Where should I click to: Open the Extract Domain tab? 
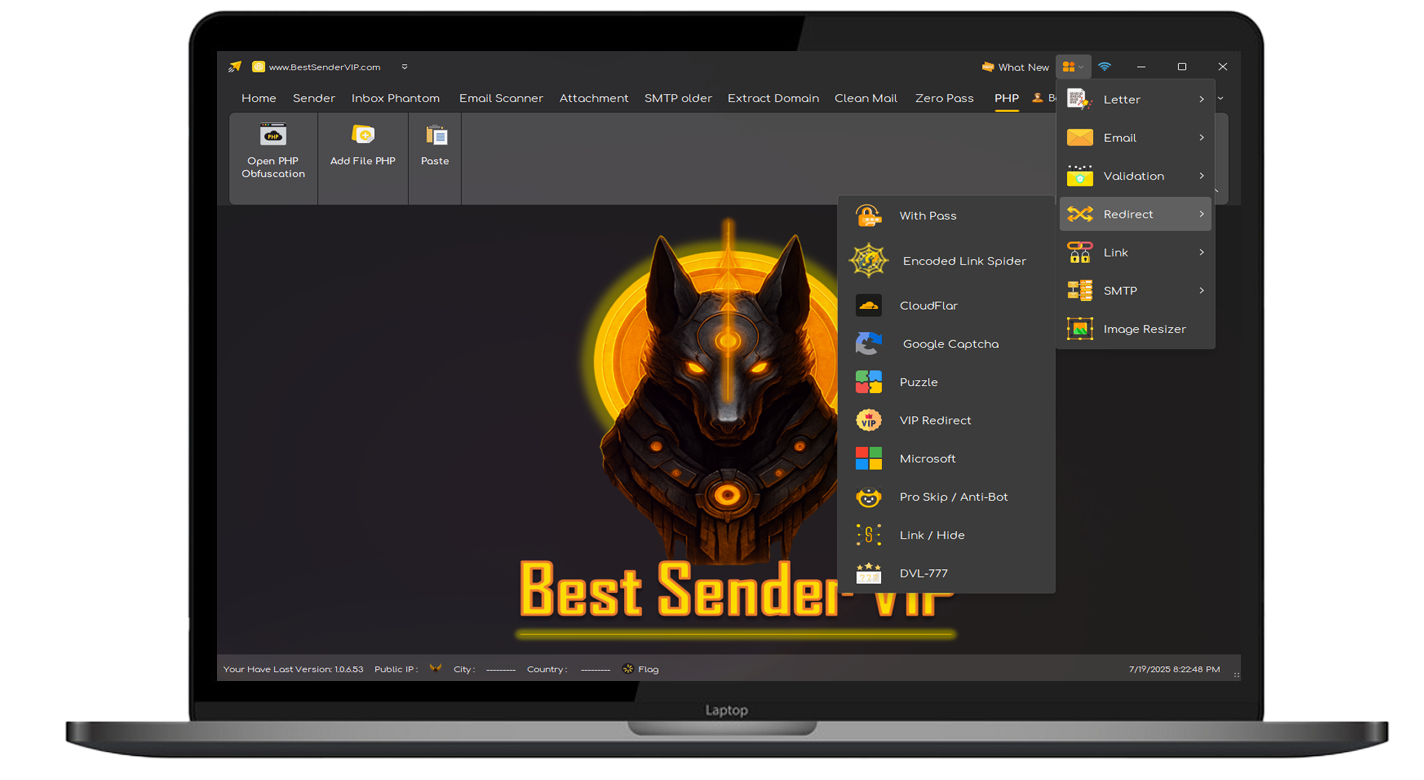pos(773,98)
